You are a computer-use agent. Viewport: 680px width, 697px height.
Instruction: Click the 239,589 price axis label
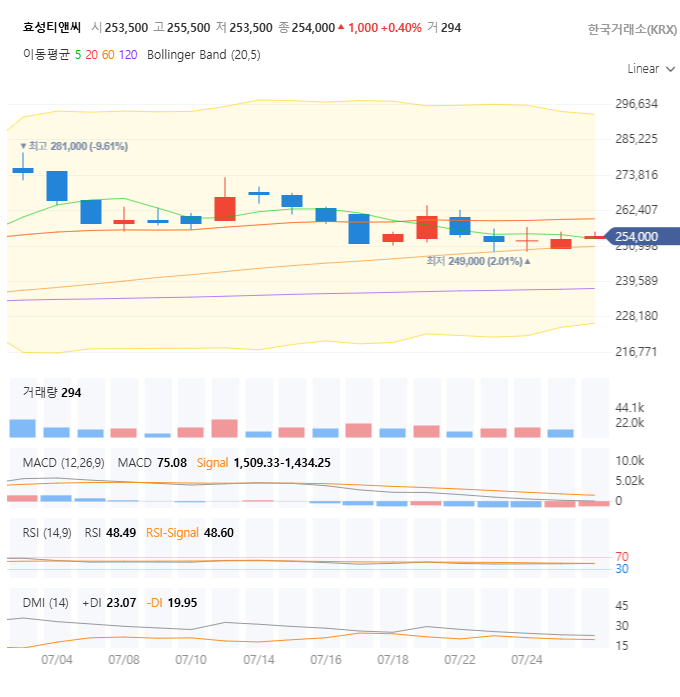pyautogui.click(x=636, y=281)
